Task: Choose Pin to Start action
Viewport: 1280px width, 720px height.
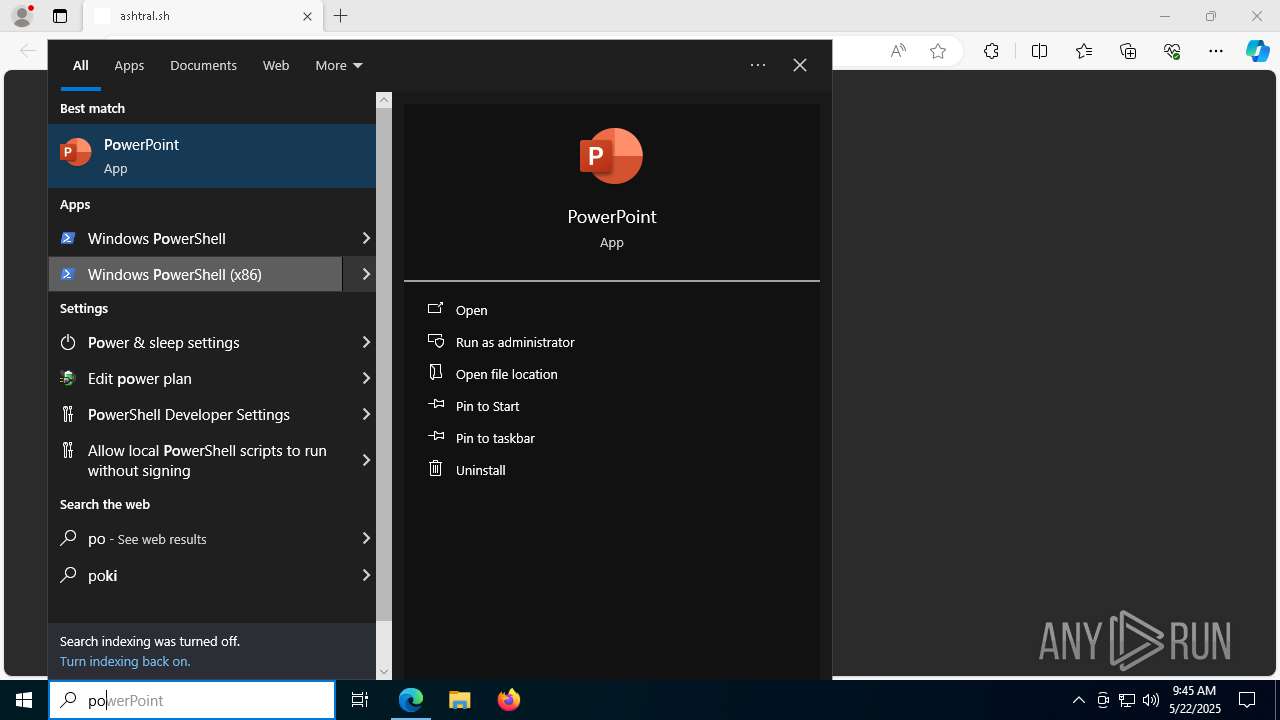Action: coord(487,406)
